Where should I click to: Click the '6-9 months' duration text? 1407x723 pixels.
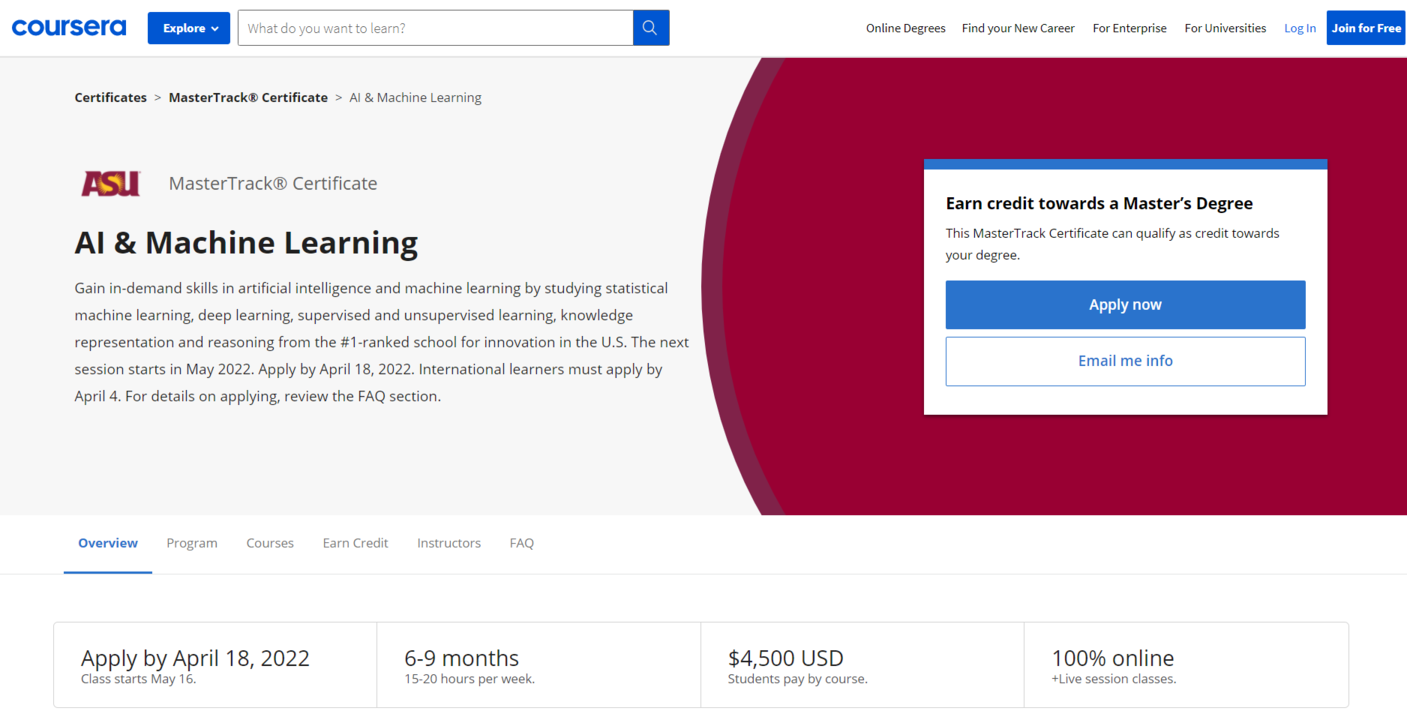coord(461,658)
